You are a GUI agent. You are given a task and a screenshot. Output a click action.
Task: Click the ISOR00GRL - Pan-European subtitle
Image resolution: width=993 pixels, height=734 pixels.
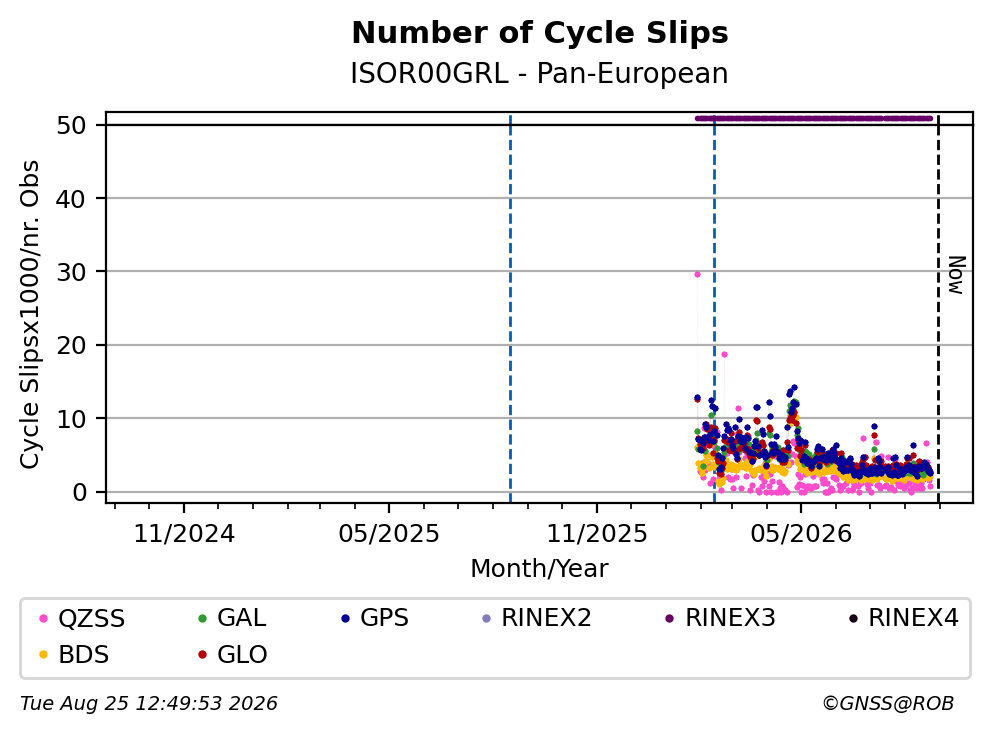pyautogui.click(x=540, y=73)
